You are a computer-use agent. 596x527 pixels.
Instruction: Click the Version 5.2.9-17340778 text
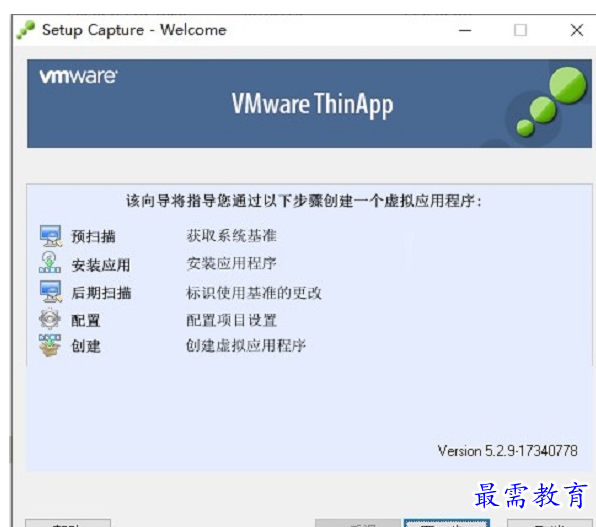coord(507,451)
